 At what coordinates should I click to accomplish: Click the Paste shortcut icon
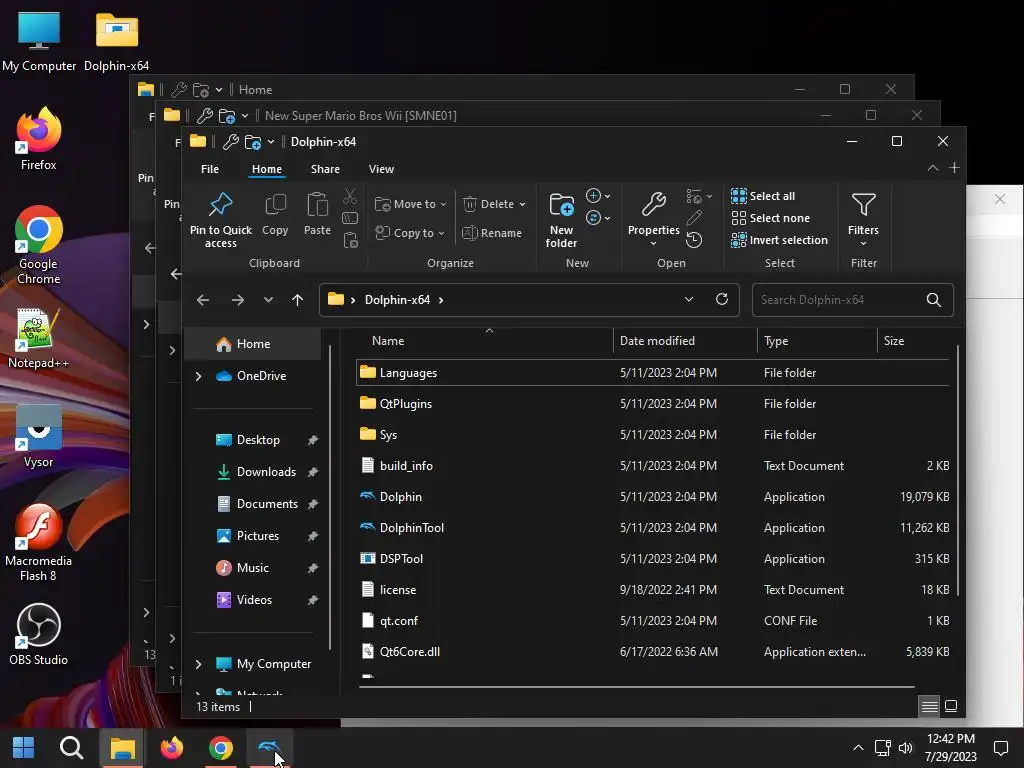point(350,240)
